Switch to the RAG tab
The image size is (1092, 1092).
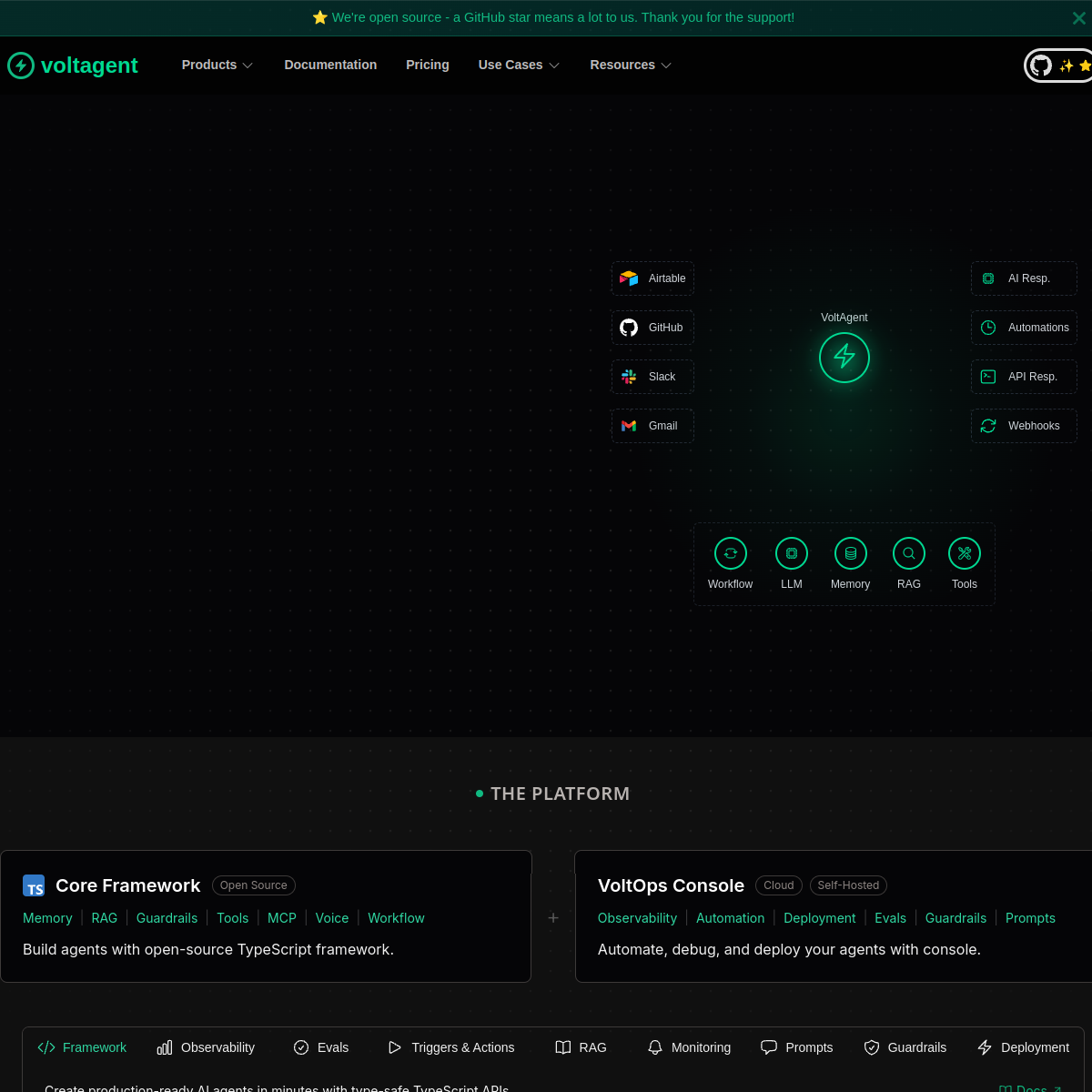(581, 1047)
